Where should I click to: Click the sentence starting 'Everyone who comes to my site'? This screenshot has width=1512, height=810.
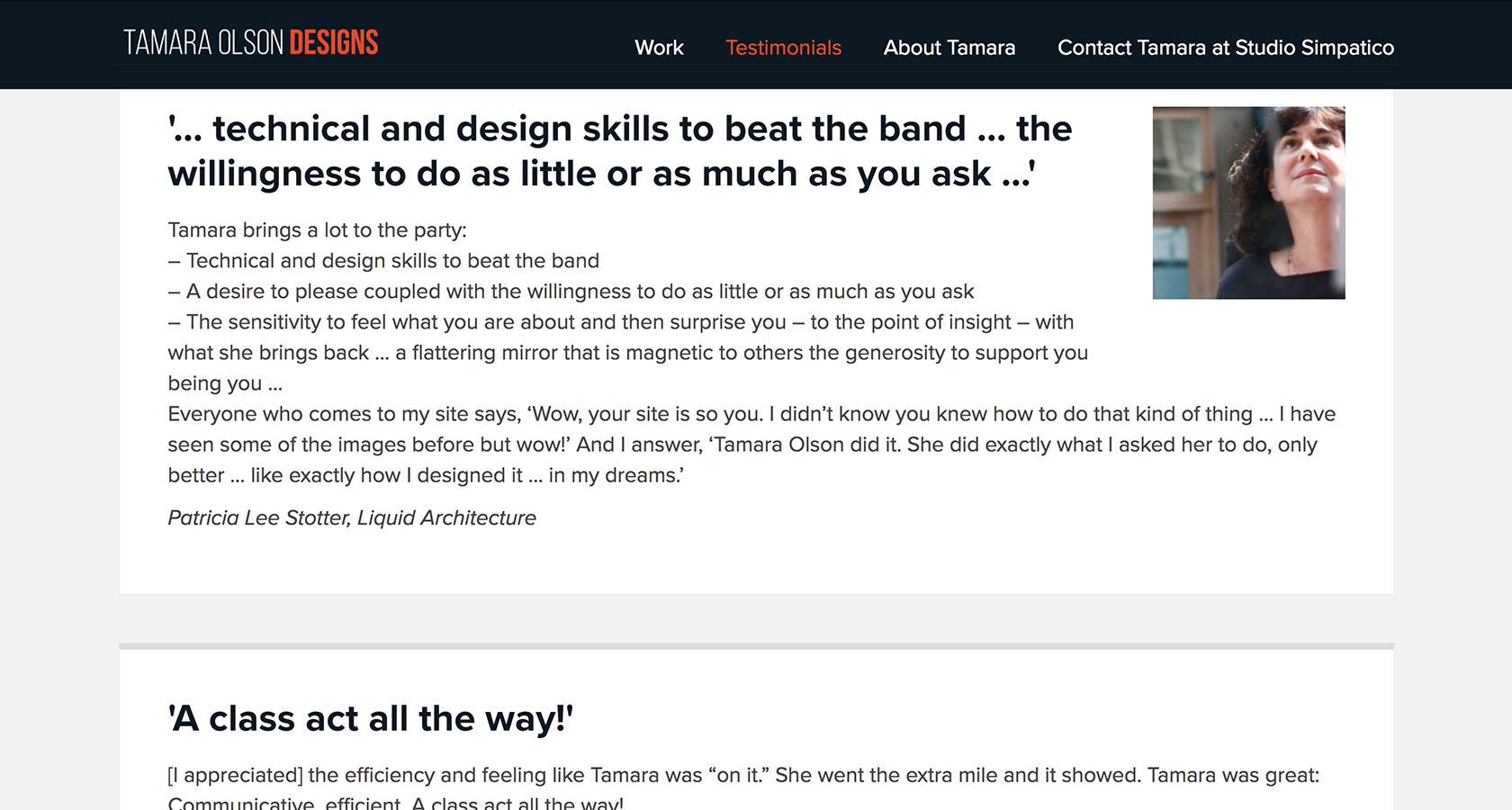pyautogui.click(x=751, y=445)
